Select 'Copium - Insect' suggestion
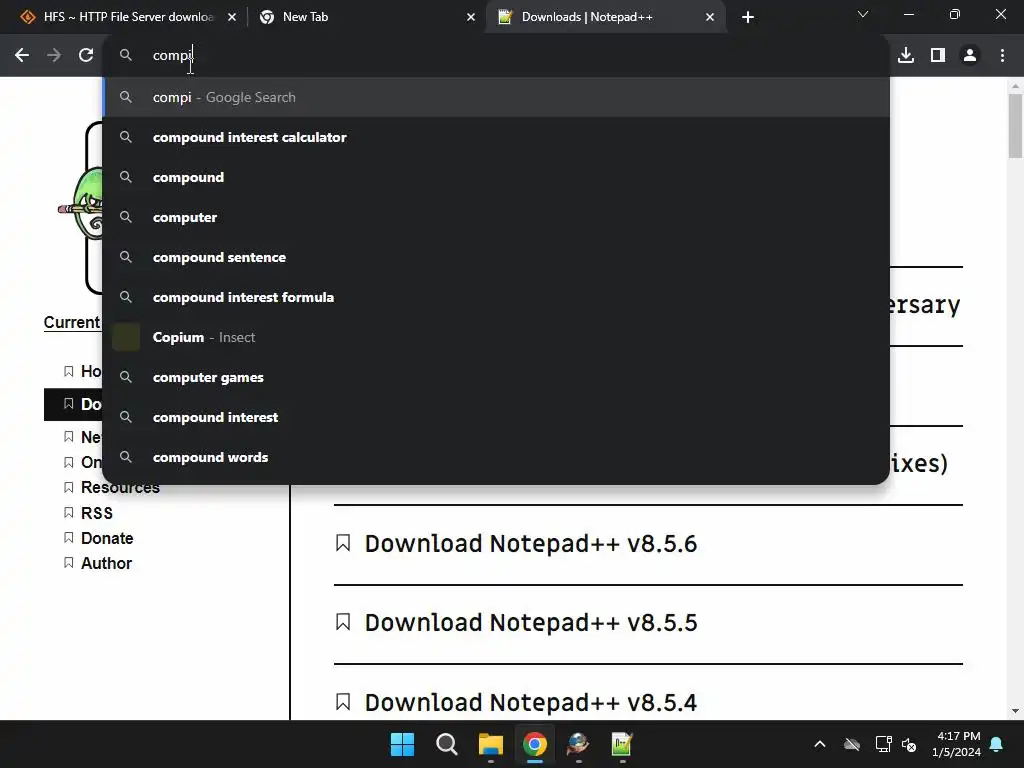Screen dimensions: 1024x768 [496, 337]
